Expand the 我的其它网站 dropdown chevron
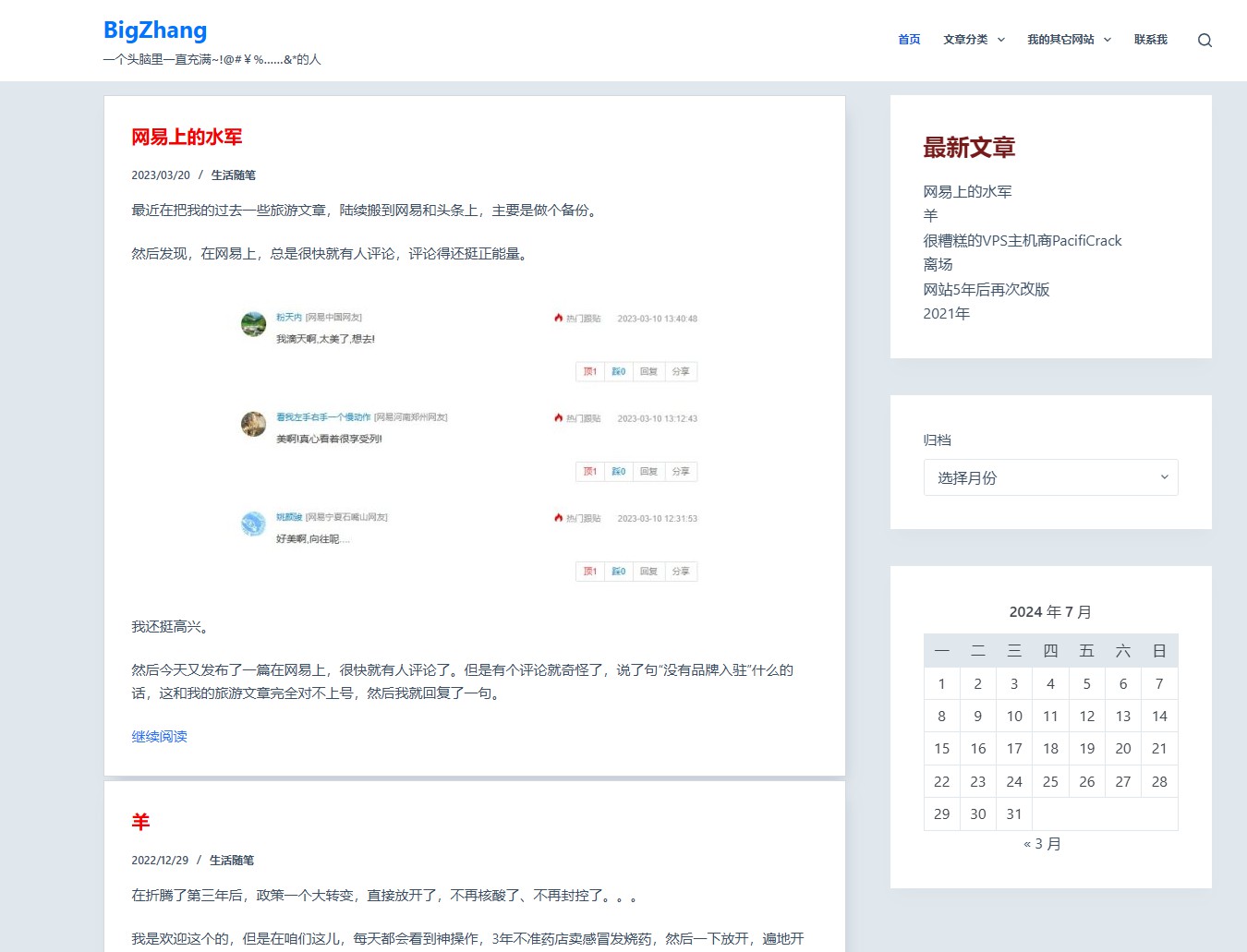Screen dimensions: 1247x952 (1108, 40)
